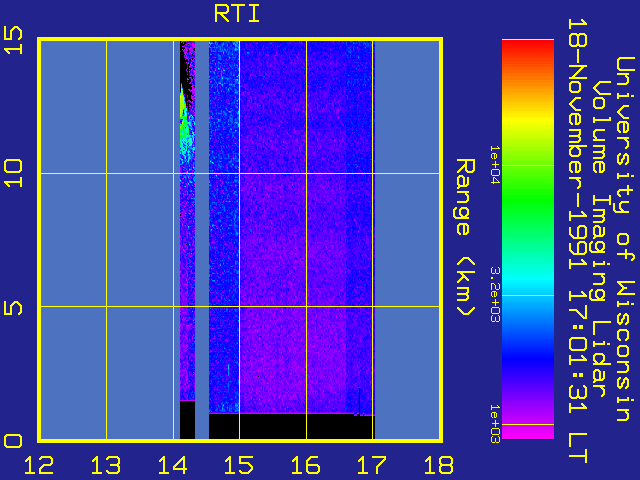The image size is (640, 480).
Task: Click the range axis label 15 at top
Action: [13, 40]
